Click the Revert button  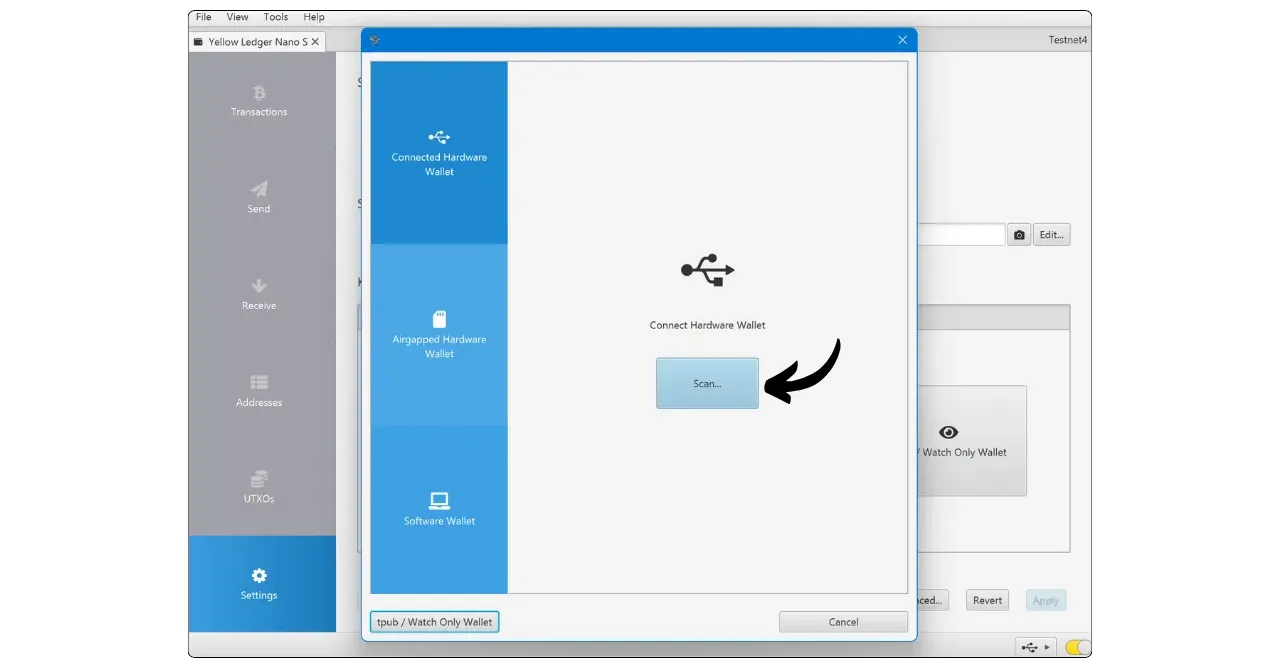tap(987, 600)
